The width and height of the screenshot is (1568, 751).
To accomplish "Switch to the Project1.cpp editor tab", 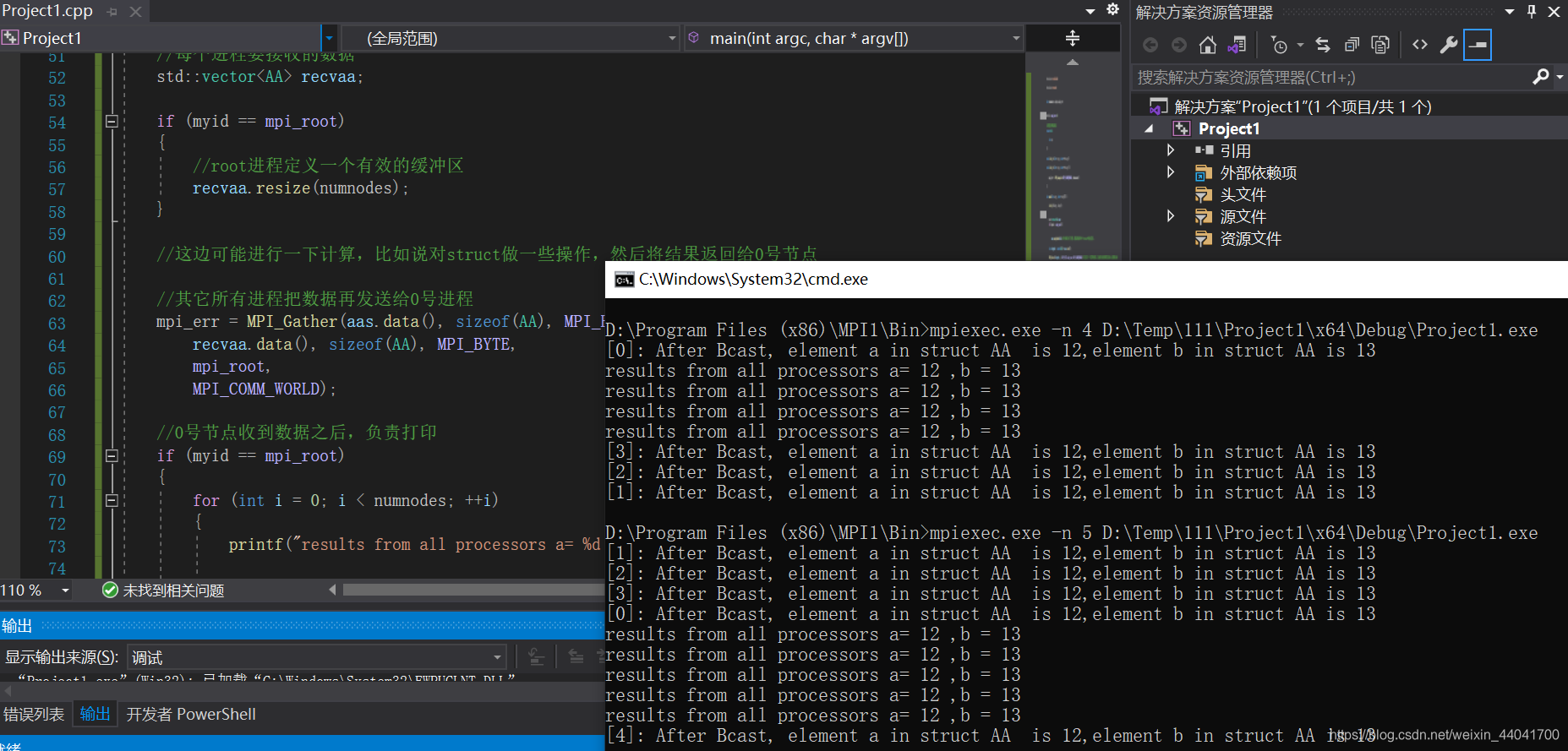I will click(47, 11).
